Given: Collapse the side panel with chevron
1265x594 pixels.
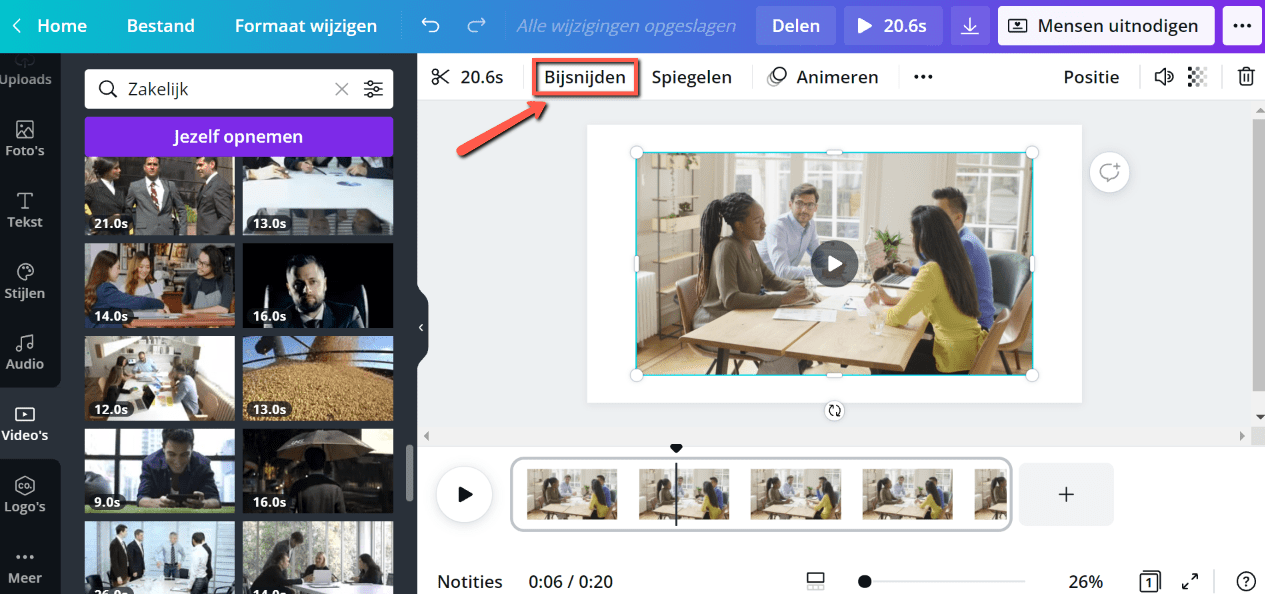Looking at the screenshot, I should (421, 327).
